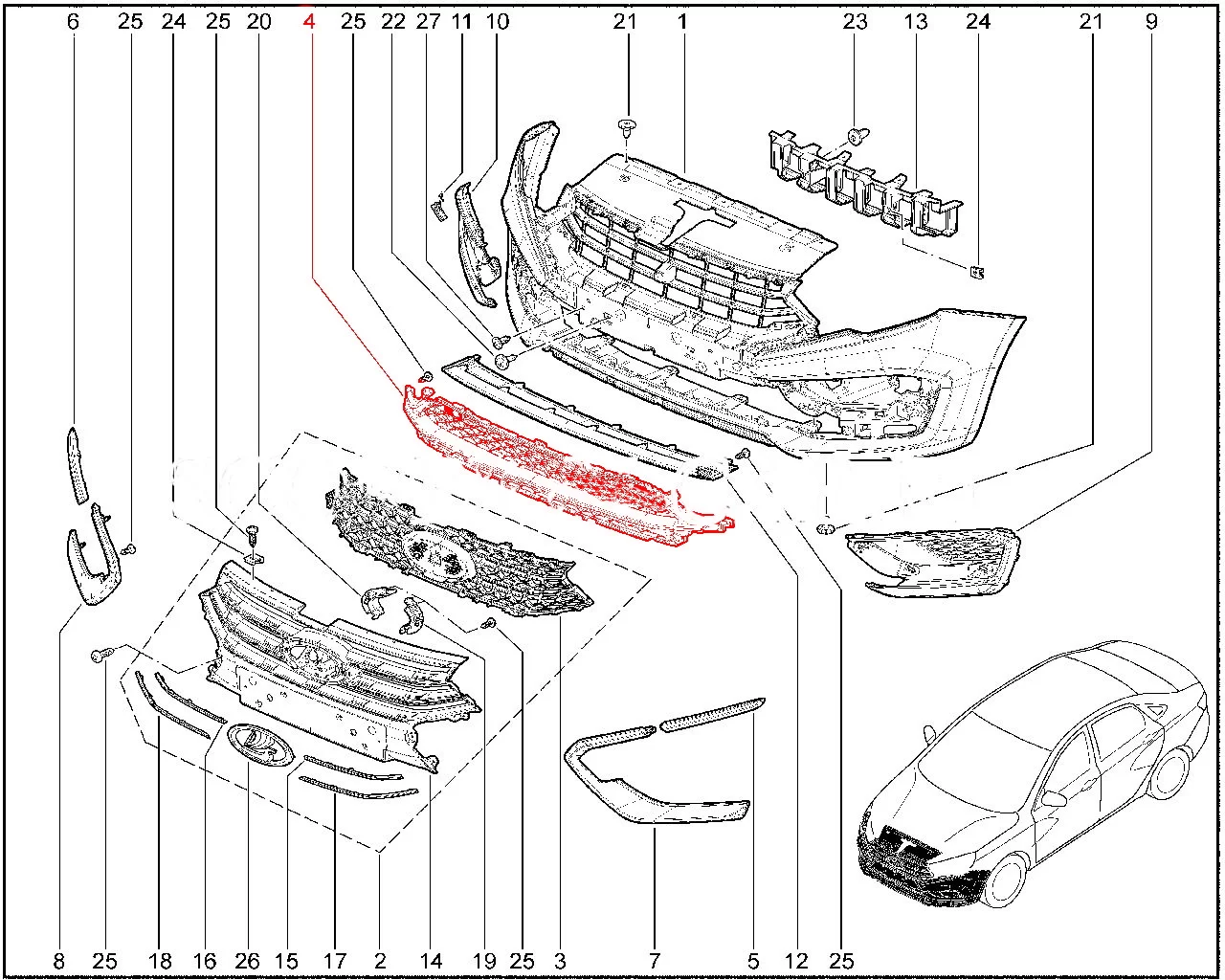
Task: Click part number 1 label at top
Action: tap(684, 21)
